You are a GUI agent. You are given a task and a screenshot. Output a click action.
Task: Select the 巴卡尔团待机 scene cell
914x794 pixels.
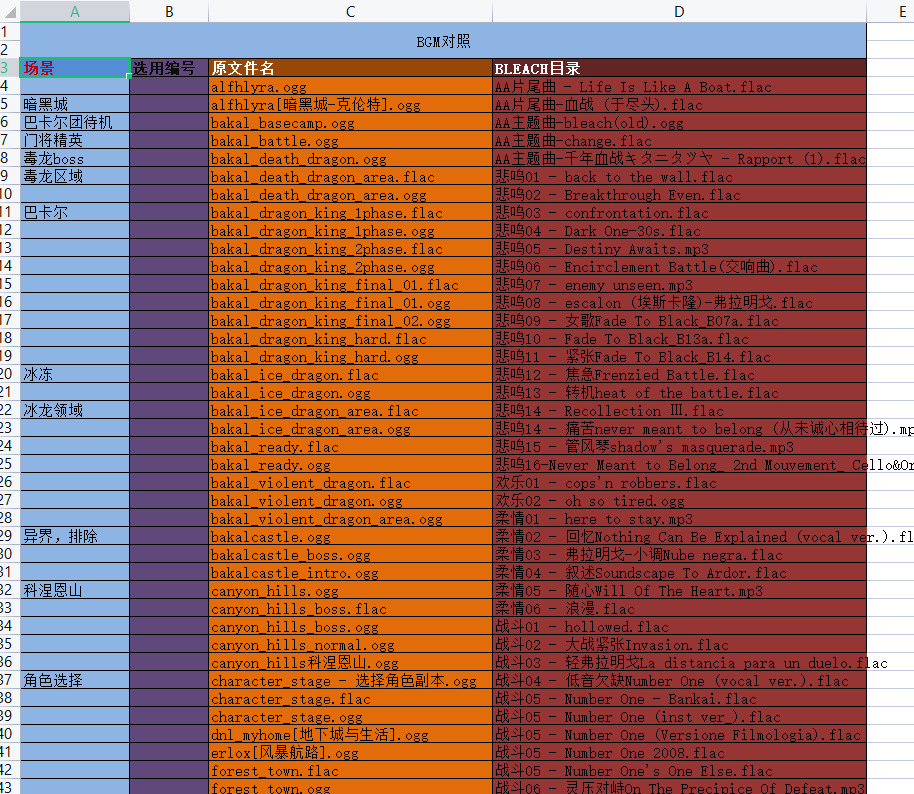75,122
